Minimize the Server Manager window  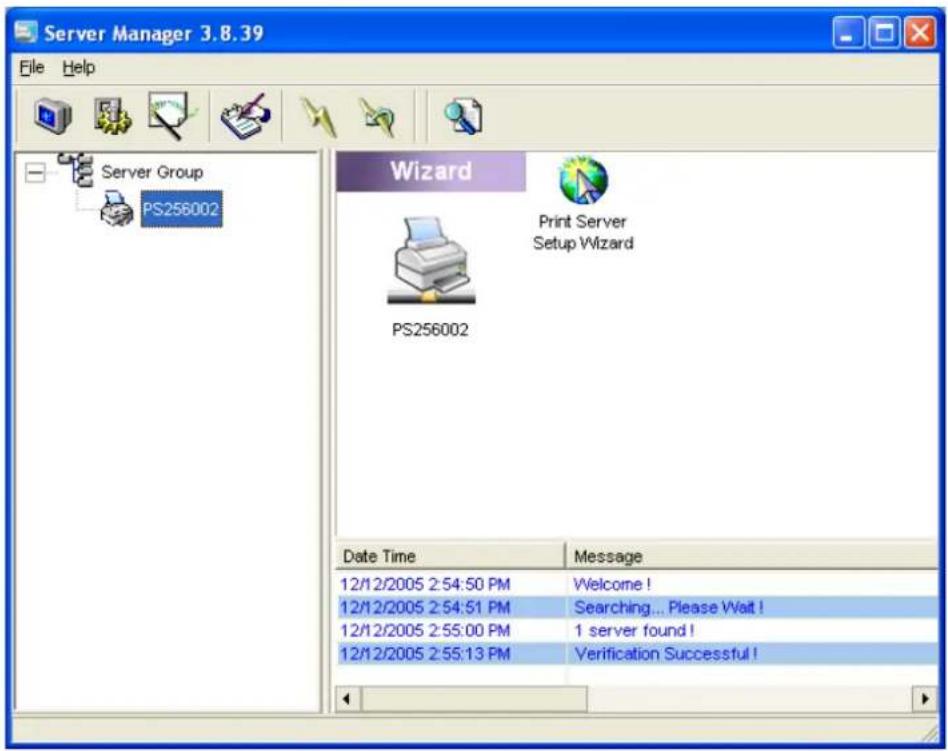[x=848, y=32]
